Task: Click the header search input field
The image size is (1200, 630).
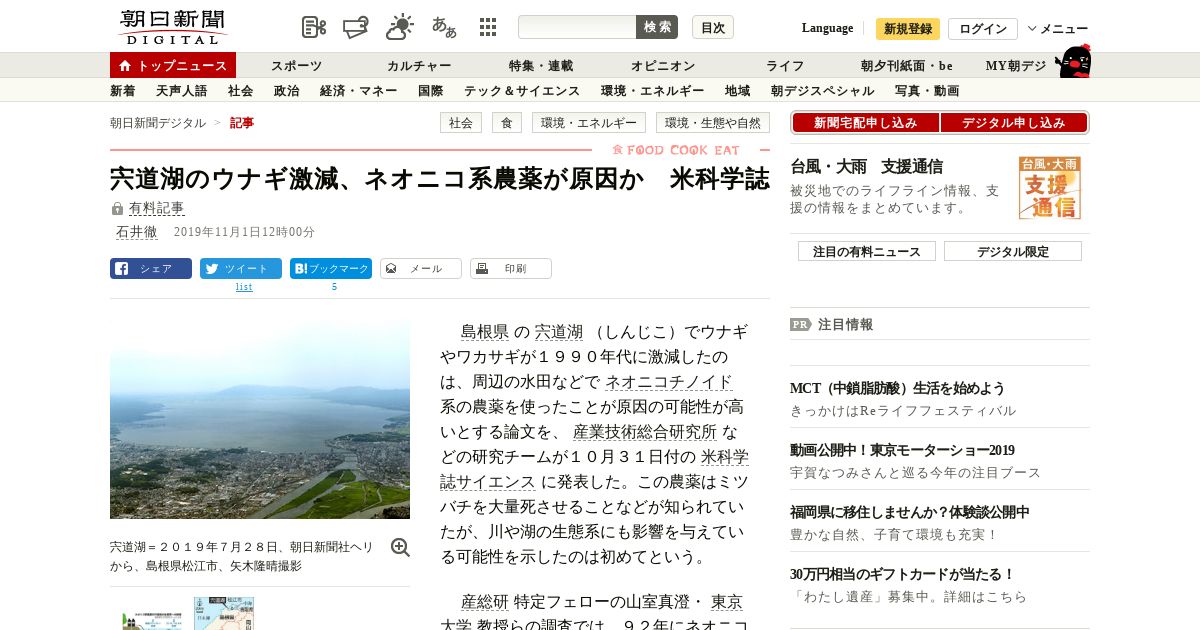Action: [x=577, y=27]
